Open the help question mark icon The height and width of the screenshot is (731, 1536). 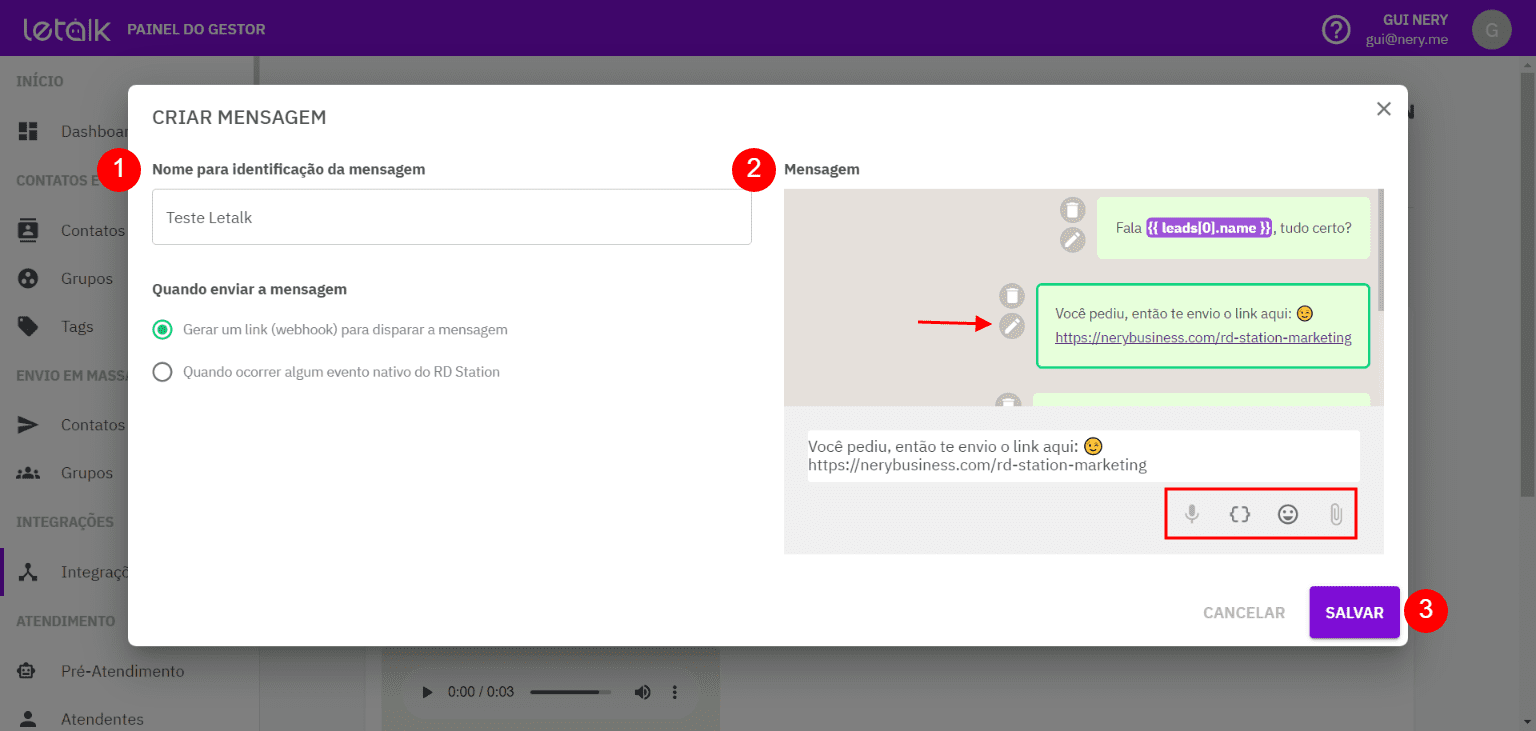click(x=1336, y=30)
